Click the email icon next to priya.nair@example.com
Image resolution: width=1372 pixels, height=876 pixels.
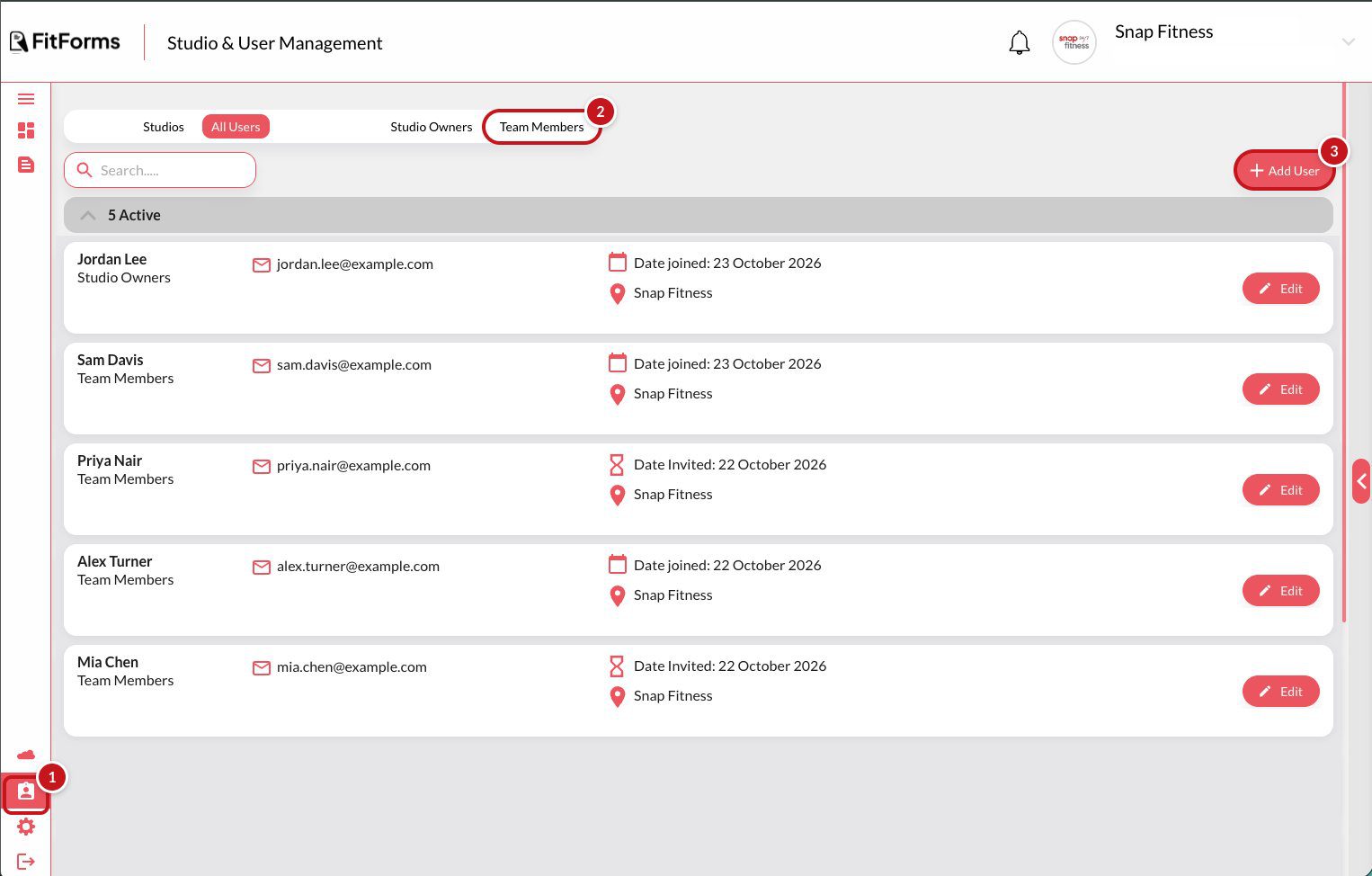[262, 467]
